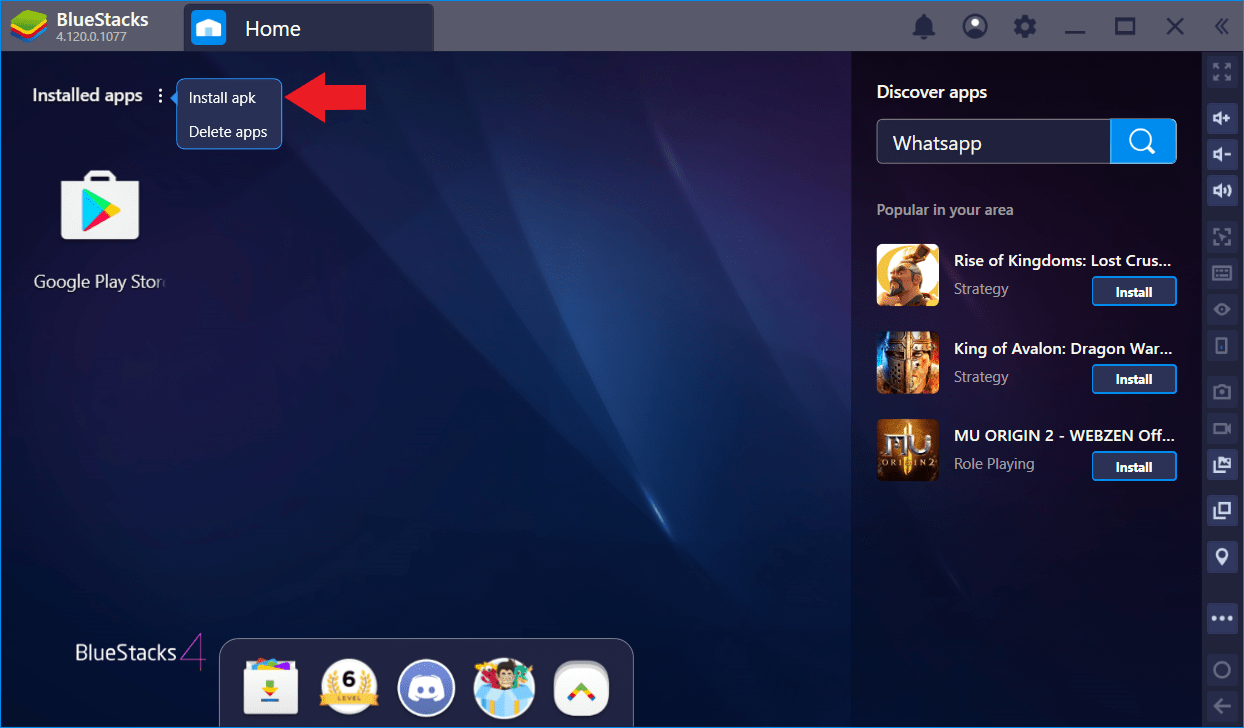Start screen recording from the sidebar
The image size is (1244, 728).
pos(1221,428)
